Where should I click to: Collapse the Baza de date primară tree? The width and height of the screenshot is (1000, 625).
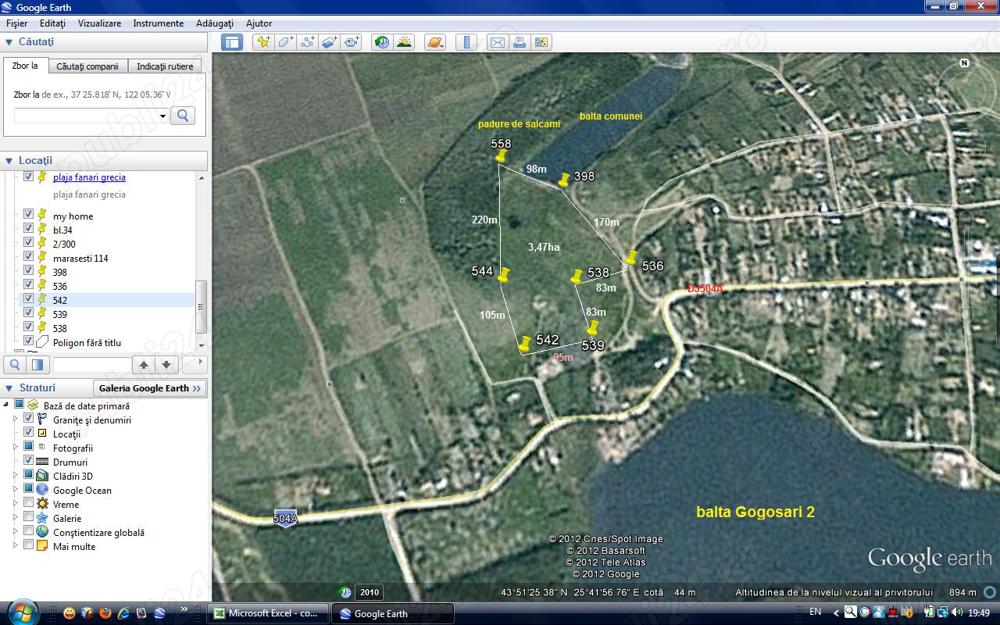coord(8,405)
